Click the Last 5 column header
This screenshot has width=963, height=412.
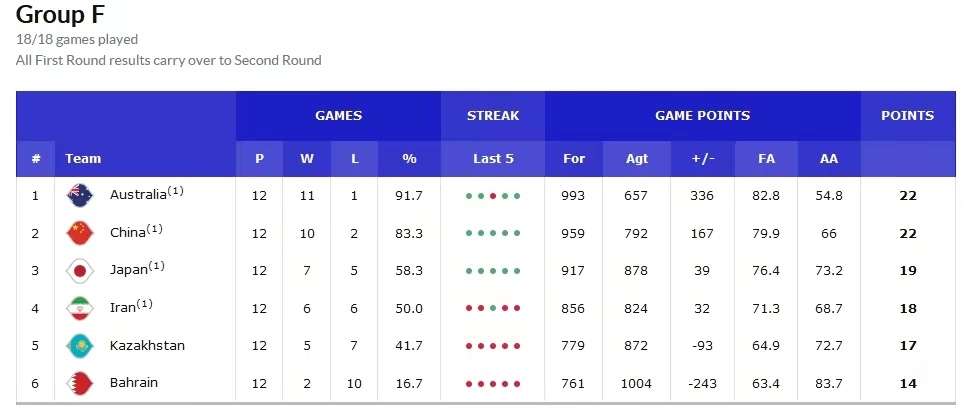(493, 158)
